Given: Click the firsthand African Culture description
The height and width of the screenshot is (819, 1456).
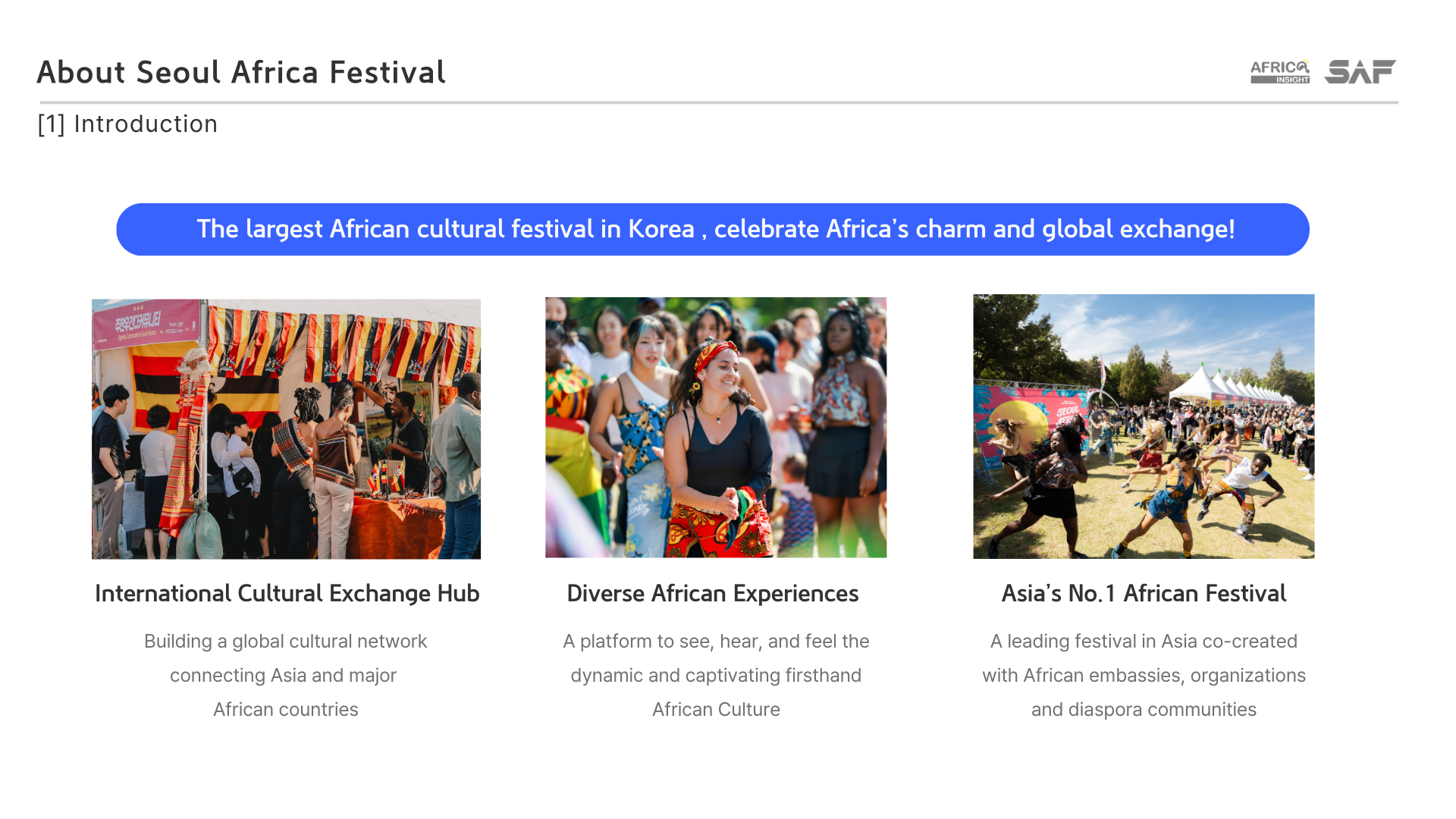Looking at the screenshot, I should tap(715, 674).
